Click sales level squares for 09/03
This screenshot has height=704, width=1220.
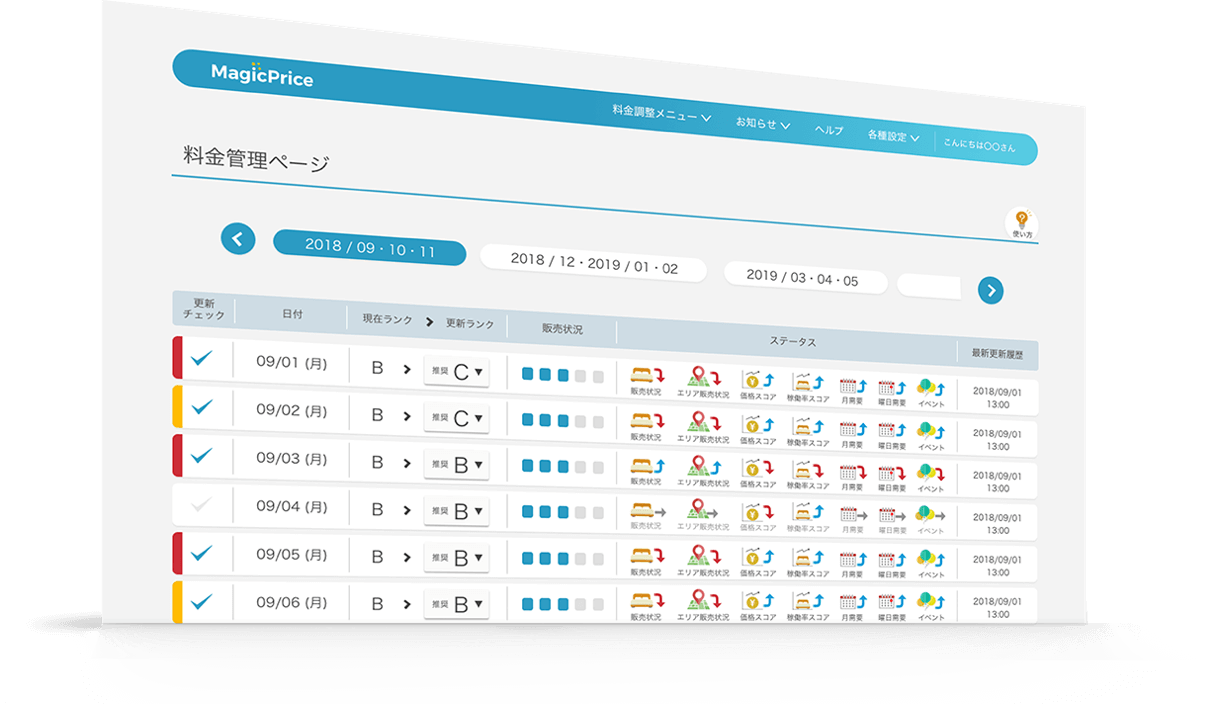(x=563, y=465)
